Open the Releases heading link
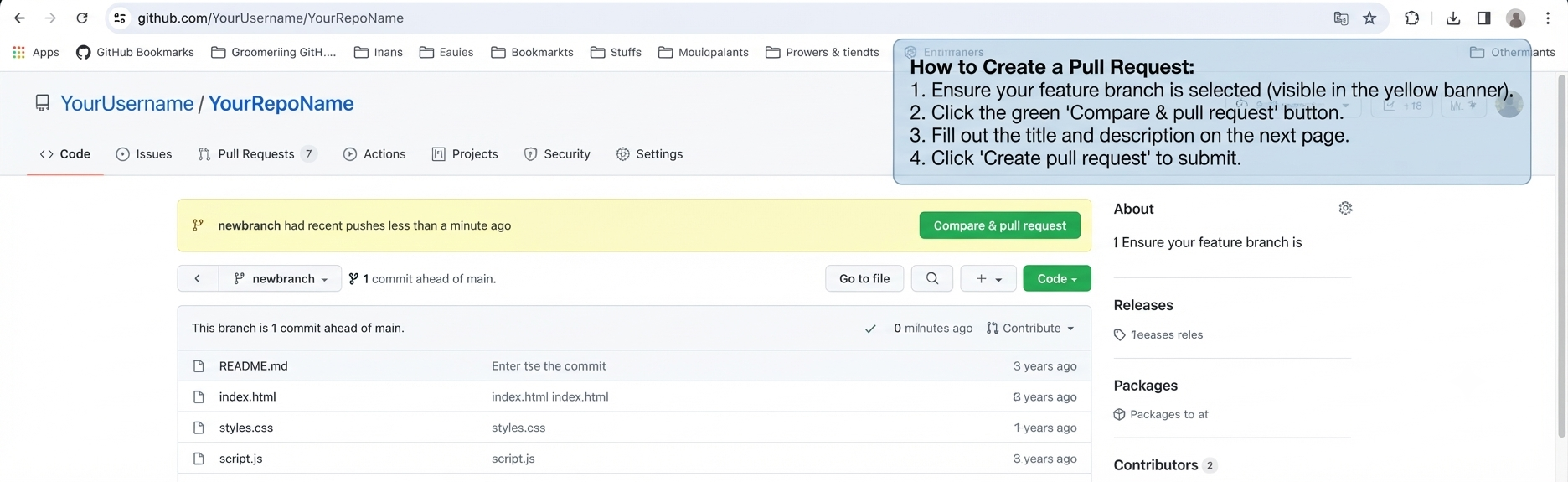 [1143, 305]
